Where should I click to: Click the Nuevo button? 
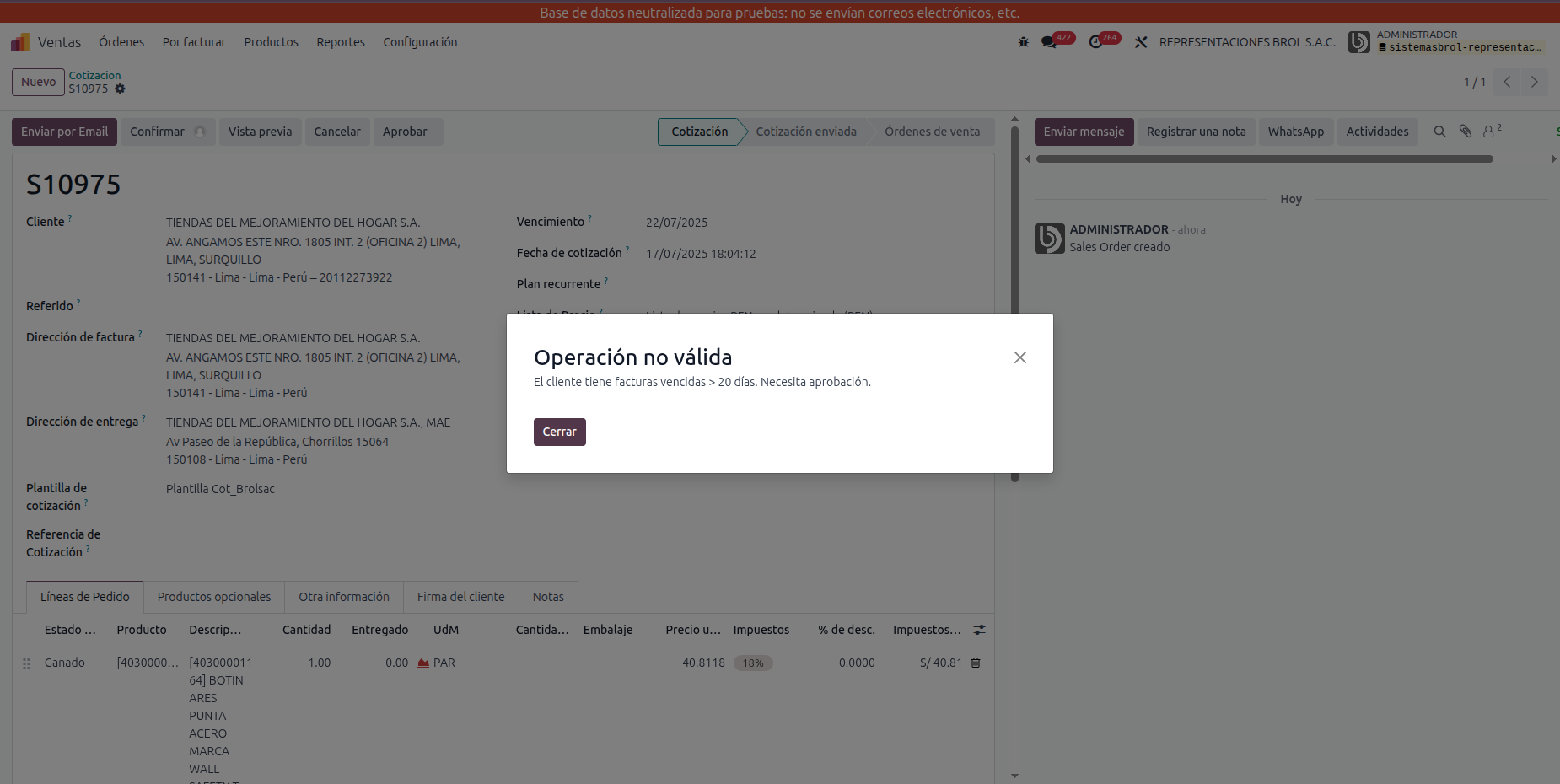tap(39, 82)
